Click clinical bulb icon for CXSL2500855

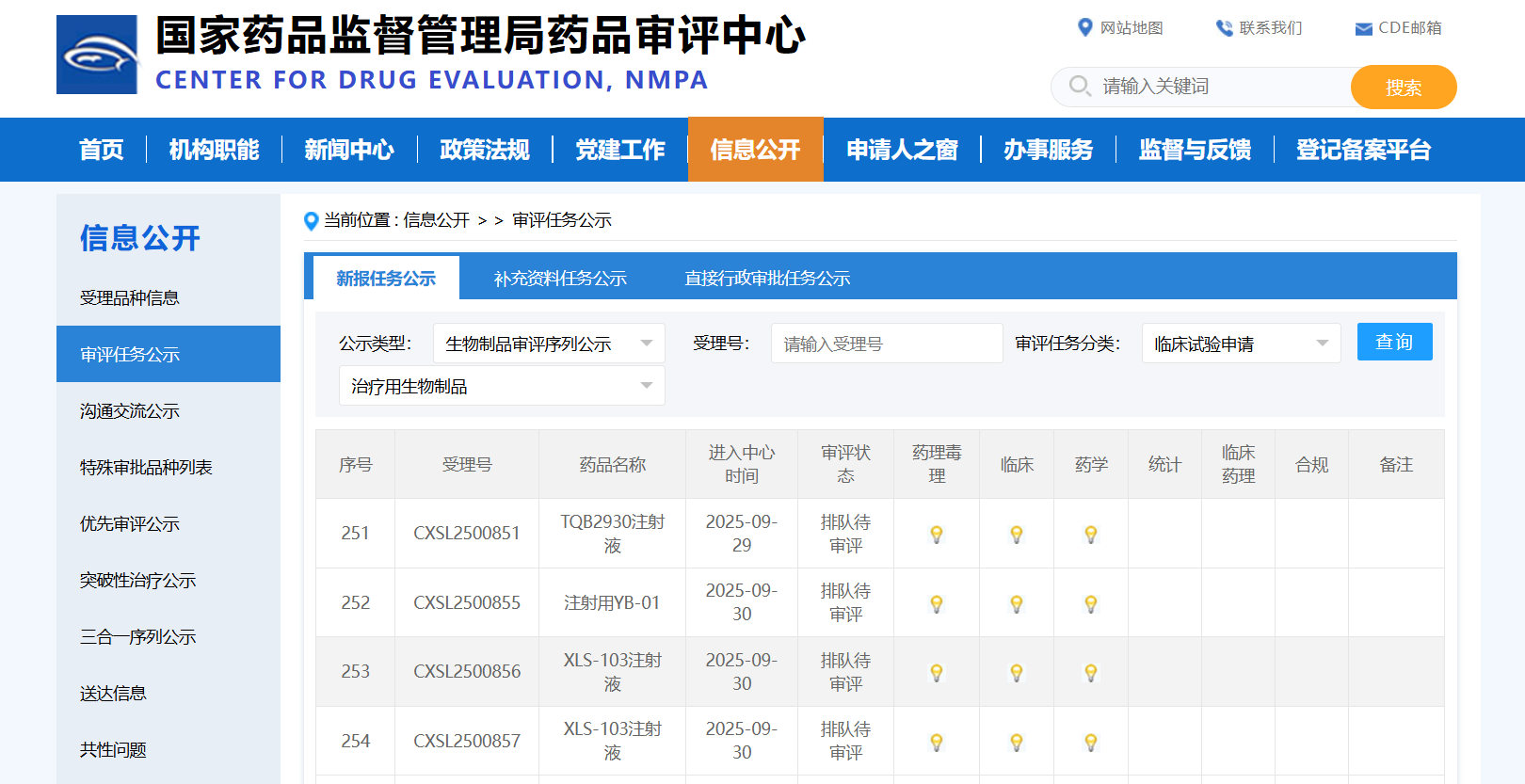click(1017, 604)
